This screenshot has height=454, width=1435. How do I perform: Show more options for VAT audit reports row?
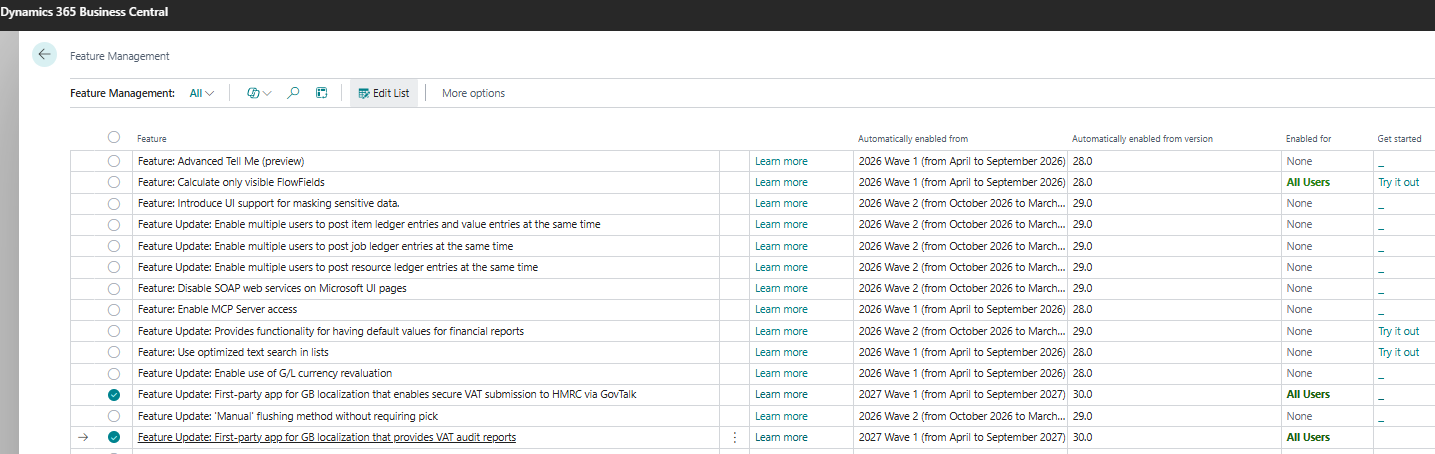point(736,437)
